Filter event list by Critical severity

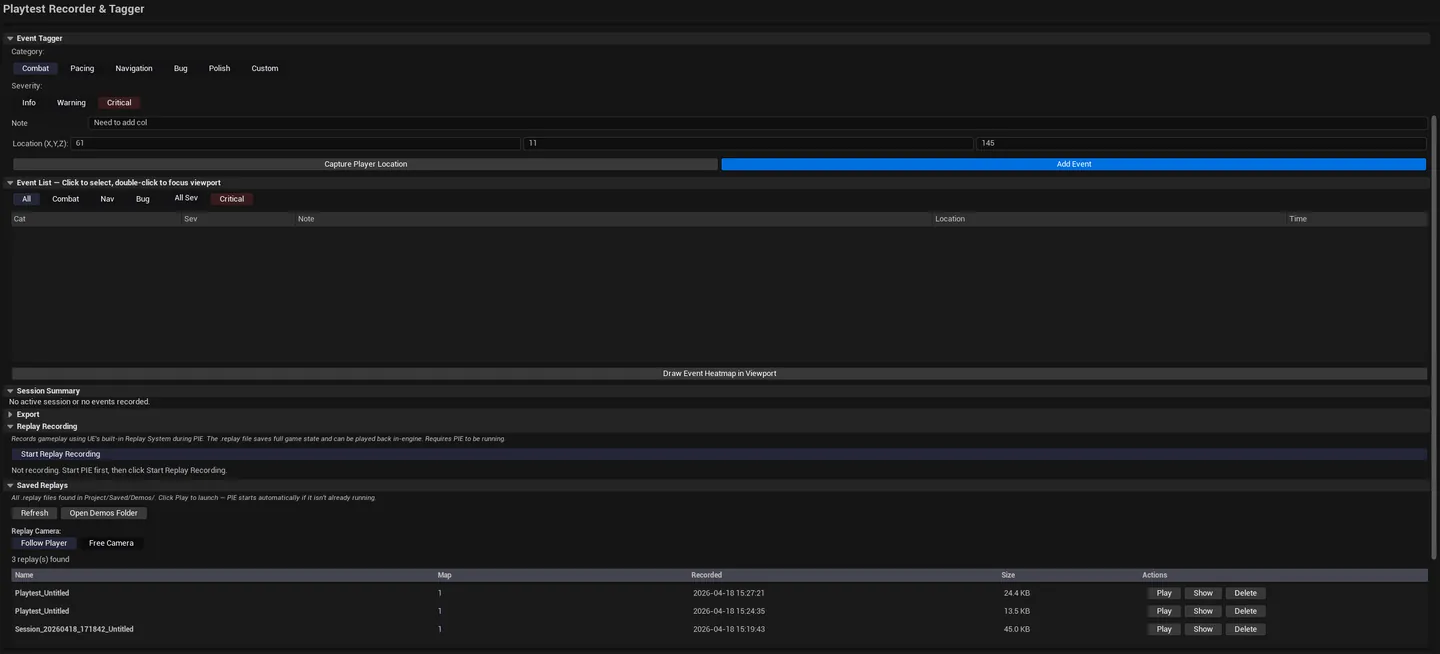(232, 199)
